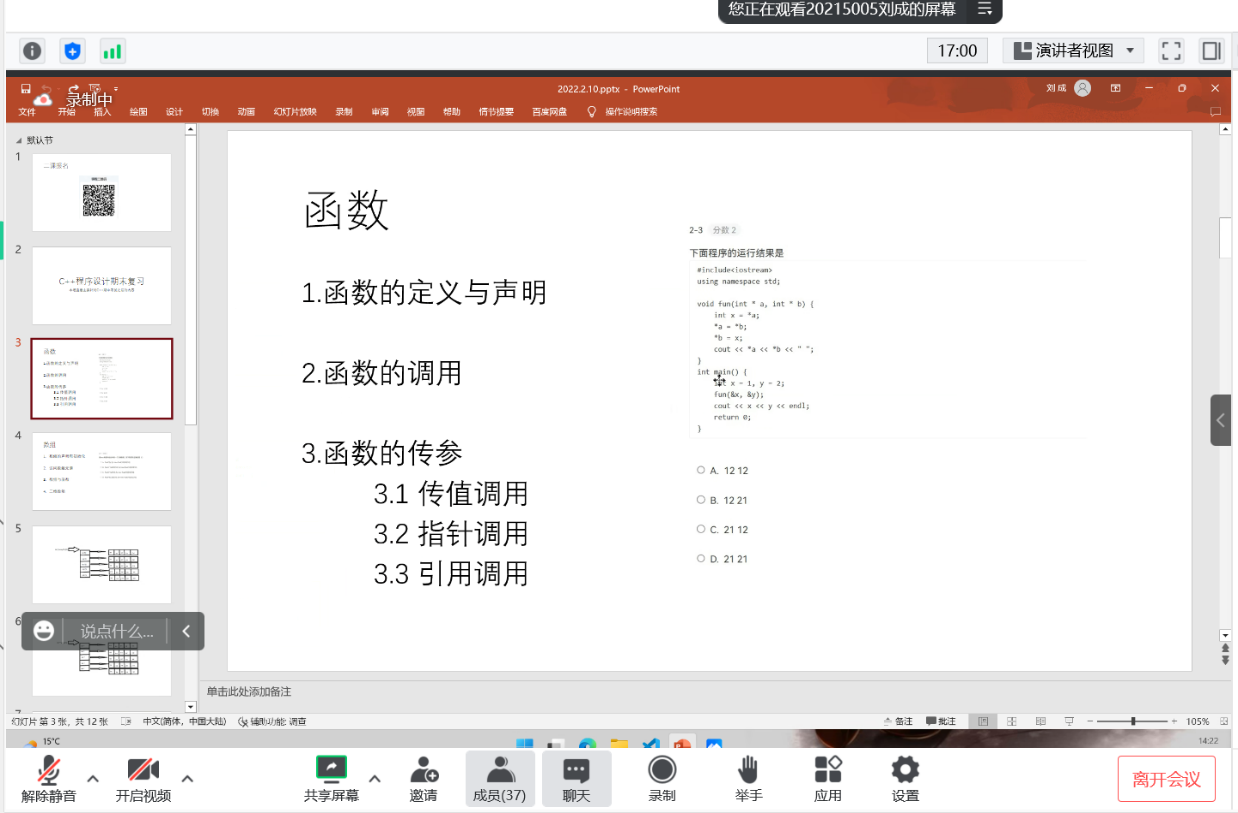Open the screen-sharing options menu icon
This screenshot has height=813, width=1238.
(x=985, y=9)
